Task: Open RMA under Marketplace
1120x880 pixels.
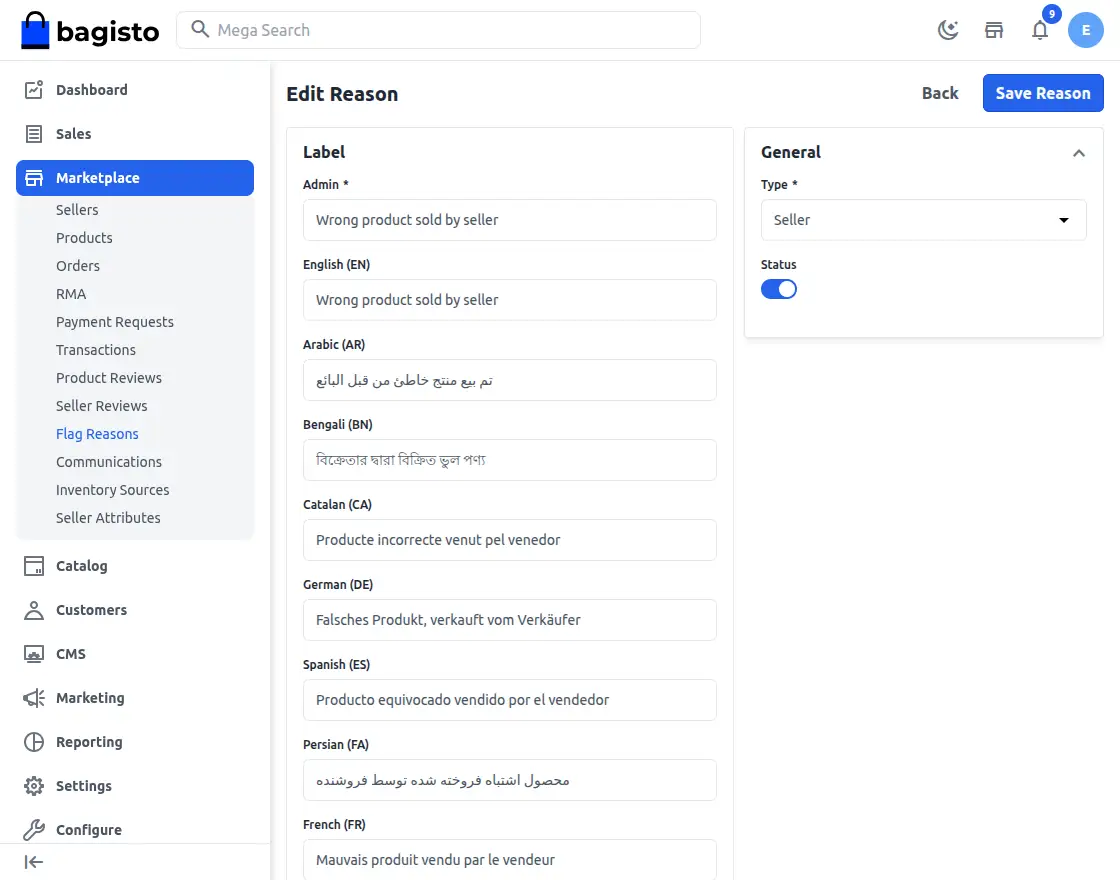Action: click(x=71, y=294)
